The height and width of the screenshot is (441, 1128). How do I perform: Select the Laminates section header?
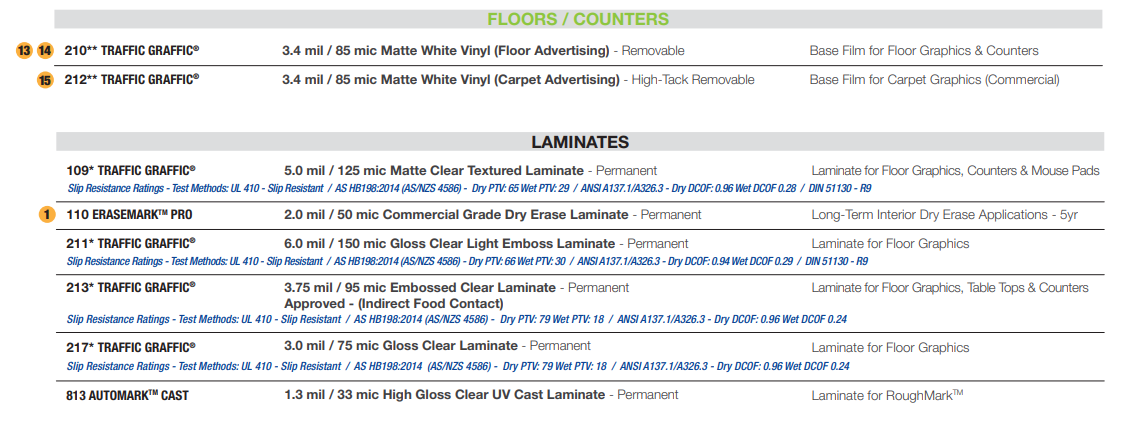tap(580, 142)
